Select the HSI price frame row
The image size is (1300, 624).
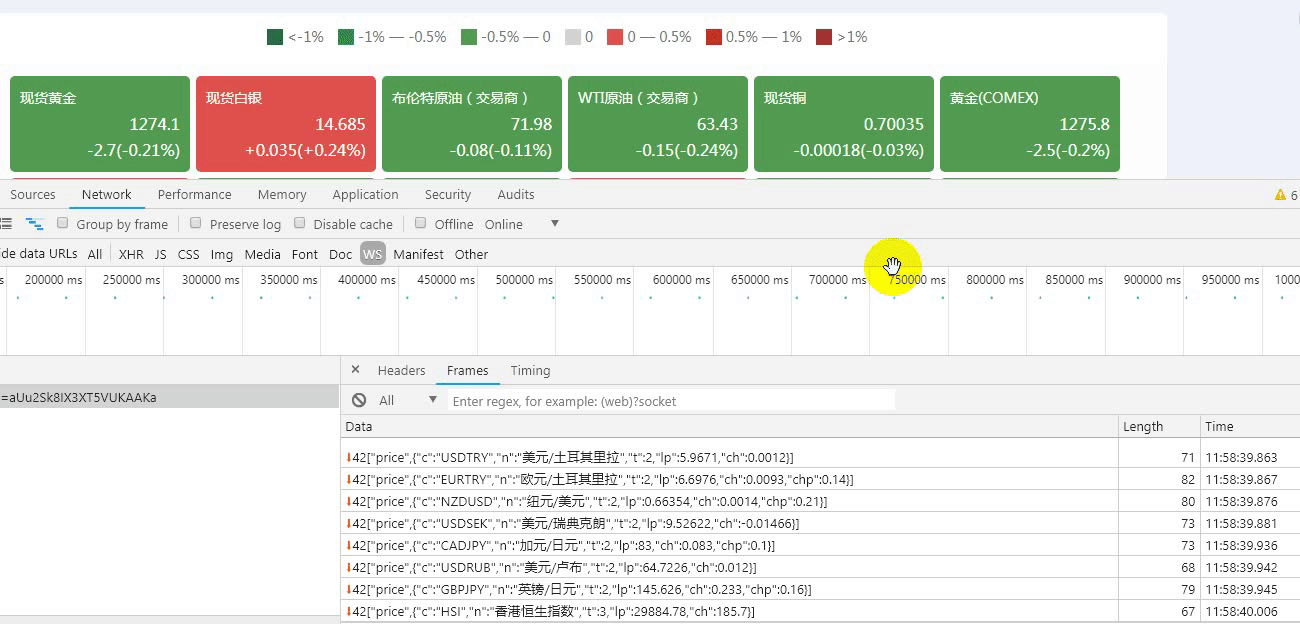[x=820, y=611]
